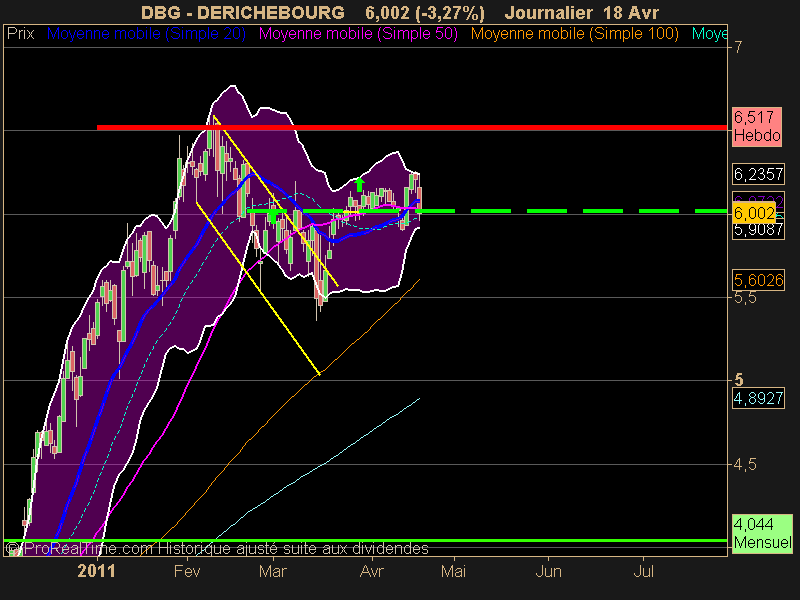Image resolution: width=800 pixels, height=600 pixels.
Task: Select "Moyenne mobile (Simple 100)" legend entry
Action: click(x=574, y=34)
